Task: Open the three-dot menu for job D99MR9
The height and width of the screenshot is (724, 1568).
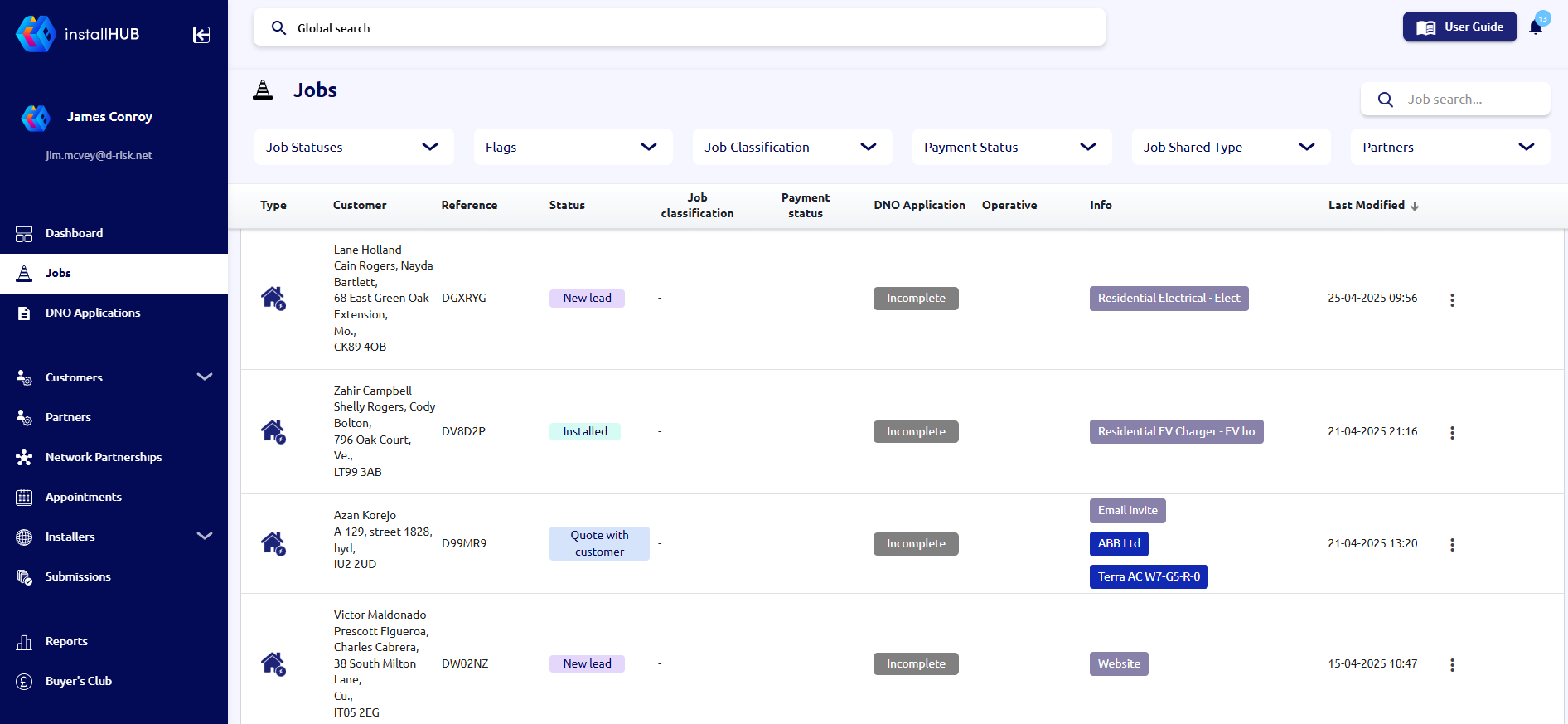Action: tap(1452, 545)
